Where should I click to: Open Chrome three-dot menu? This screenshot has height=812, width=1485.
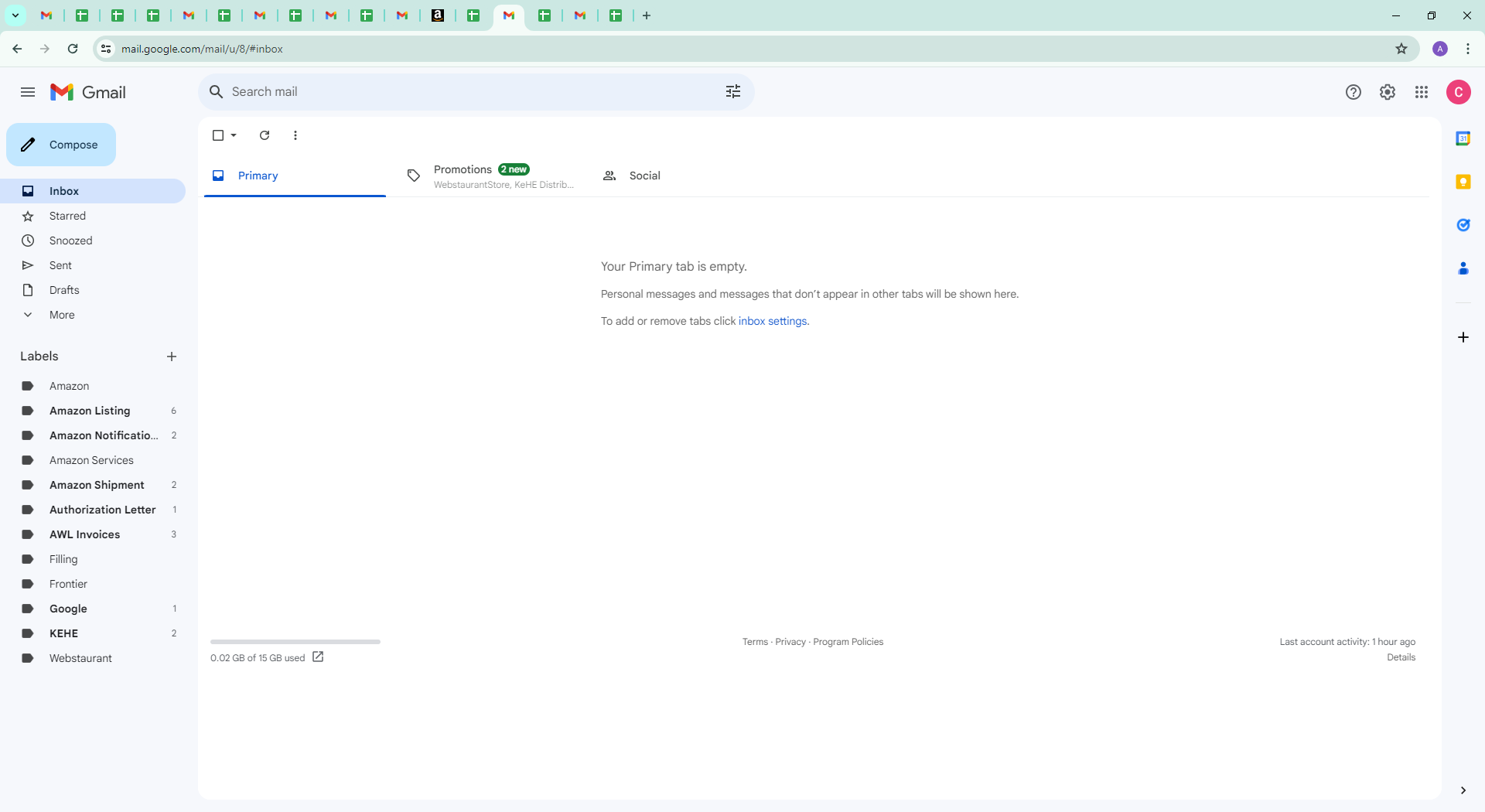[x=1468, y=49]
